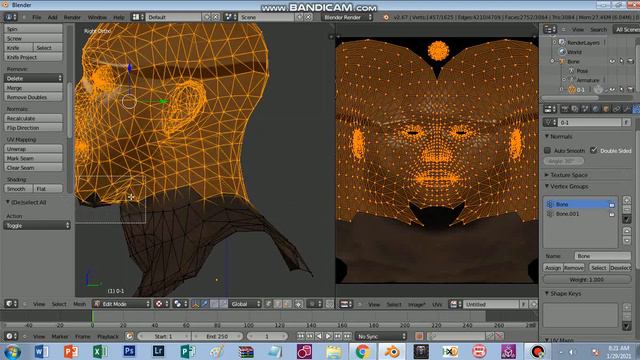Image resolution: width=640 pixels, height=360 pixels.
Task: Open Photoshop from the taskbar
Action: click(129, 351)
